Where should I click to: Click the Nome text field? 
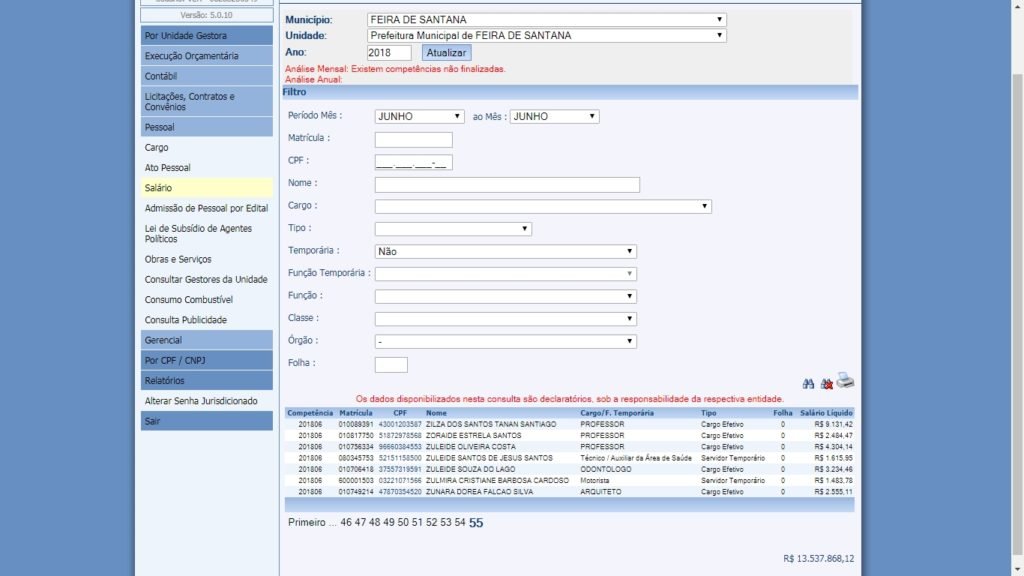[507, 185]
